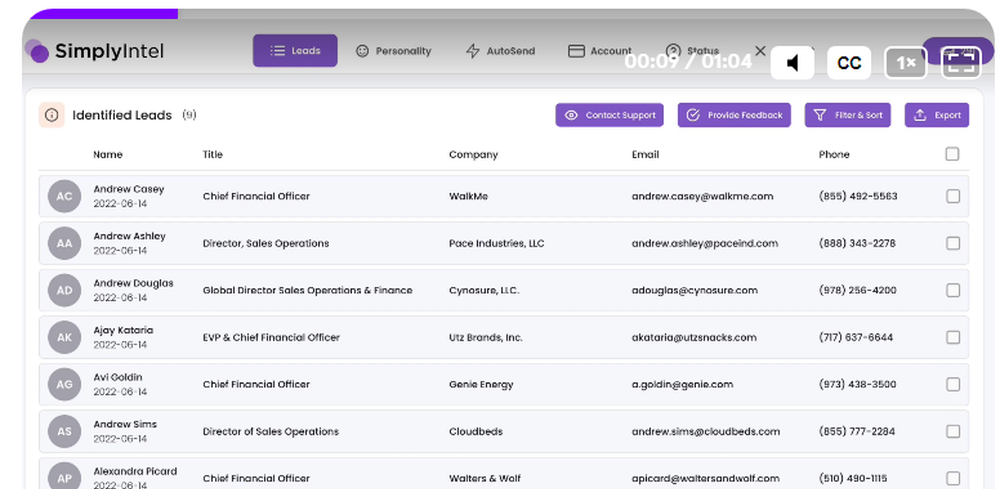Mute the video with speaker icon
The width and height of the screenshot is (1000, 489).
click(792, 63)
